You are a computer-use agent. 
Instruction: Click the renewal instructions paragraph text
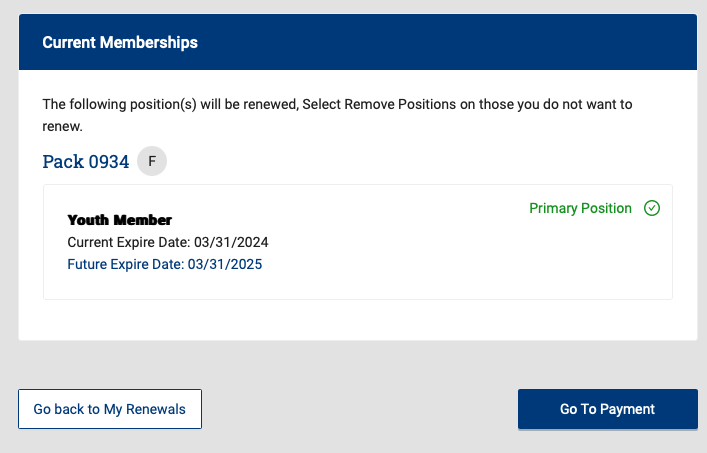tap(337, 115)
